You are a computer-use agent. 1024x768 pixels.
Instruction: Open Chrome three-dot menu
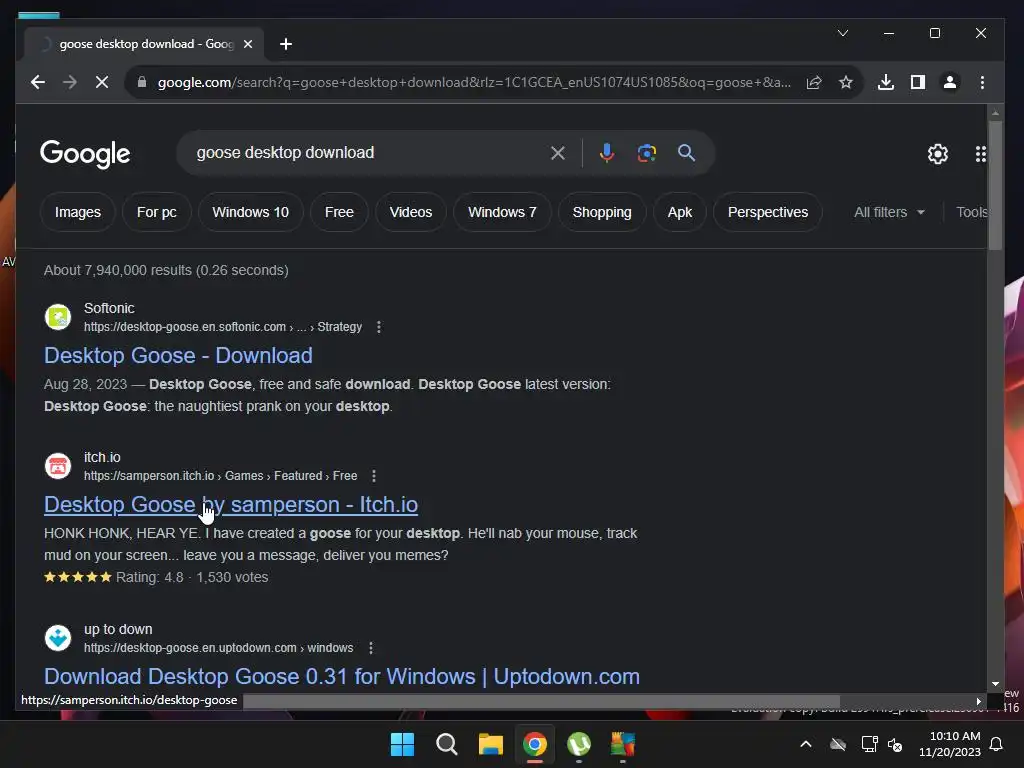[x=982, y=82]
